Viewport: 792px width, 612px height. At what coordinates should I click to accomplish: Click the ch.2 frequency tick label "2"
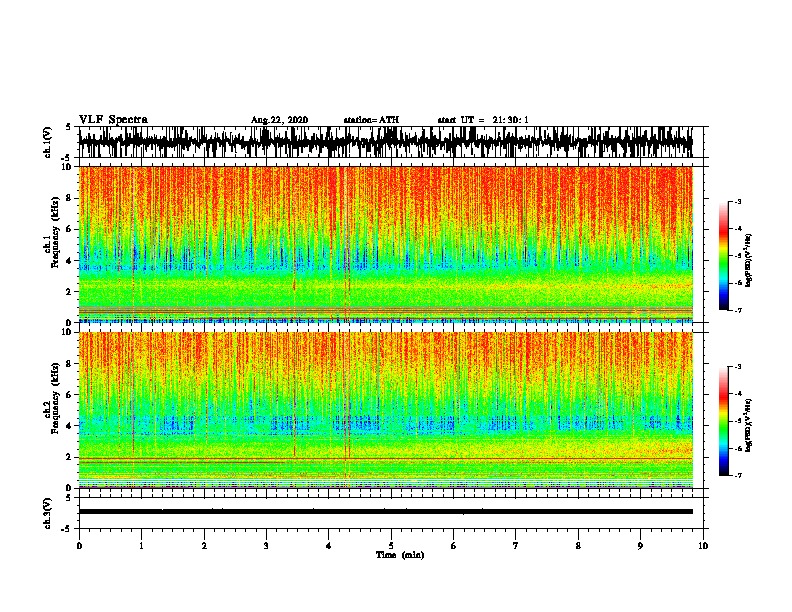pyautogui.click(x=70, y=457)
